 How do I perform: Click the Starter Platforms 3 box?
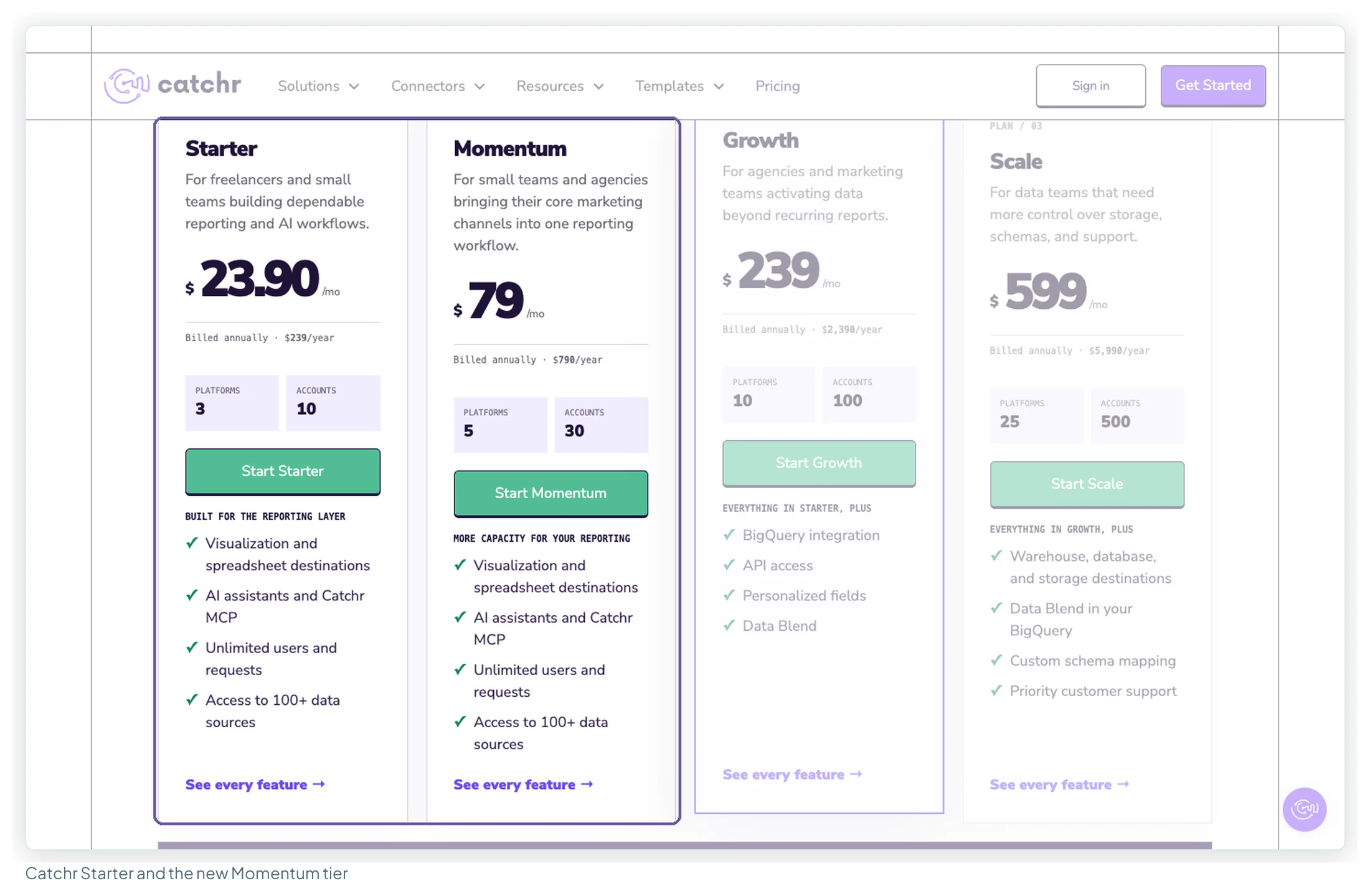(232, 403)
